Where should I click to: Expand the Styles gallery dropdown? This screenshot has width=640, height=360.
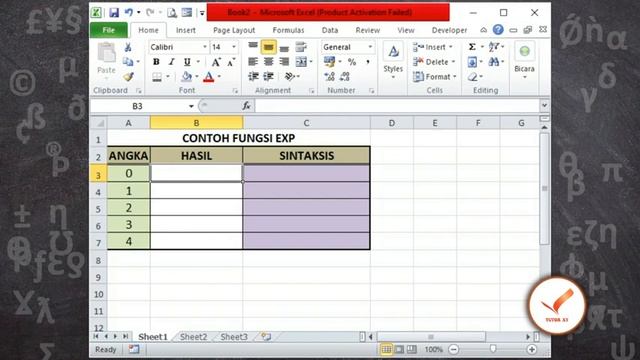point(393,78)
